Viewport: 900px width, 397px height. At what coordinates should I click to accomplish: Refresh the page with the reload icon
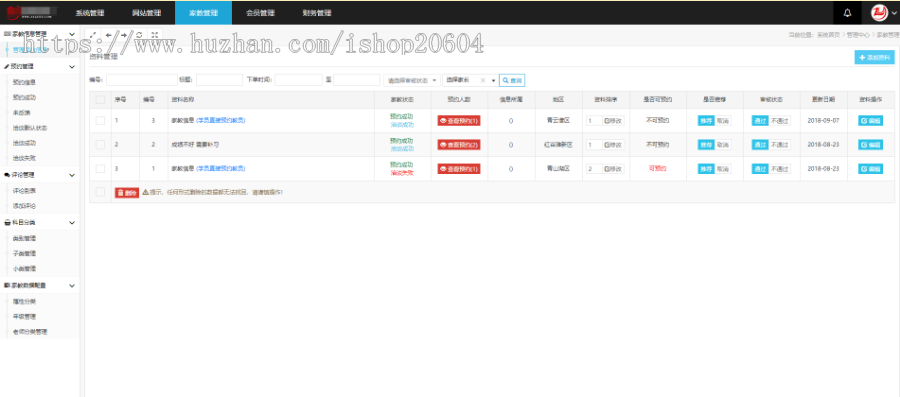click(x=139, y=35)
